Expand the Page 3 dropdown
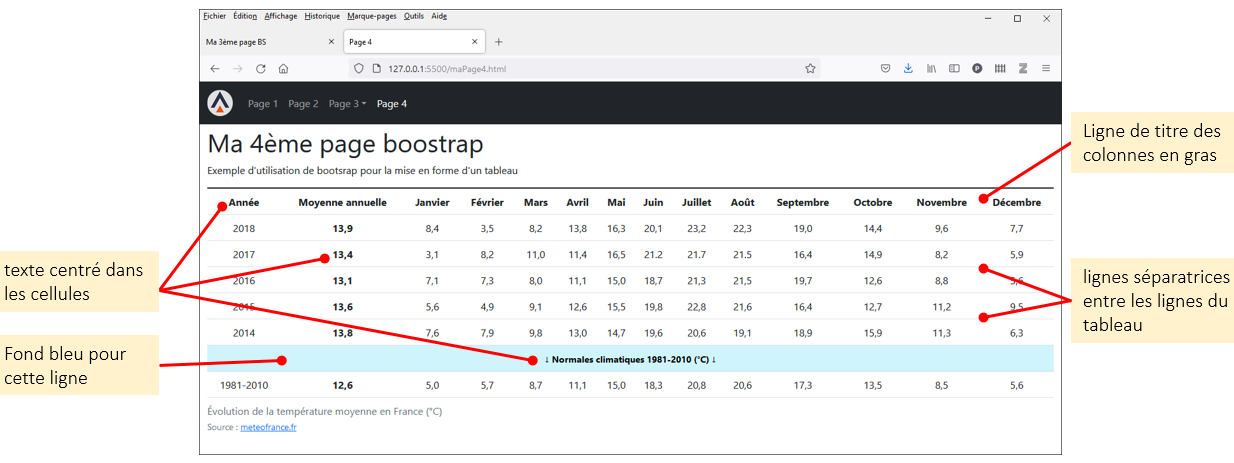 (347, 104)
